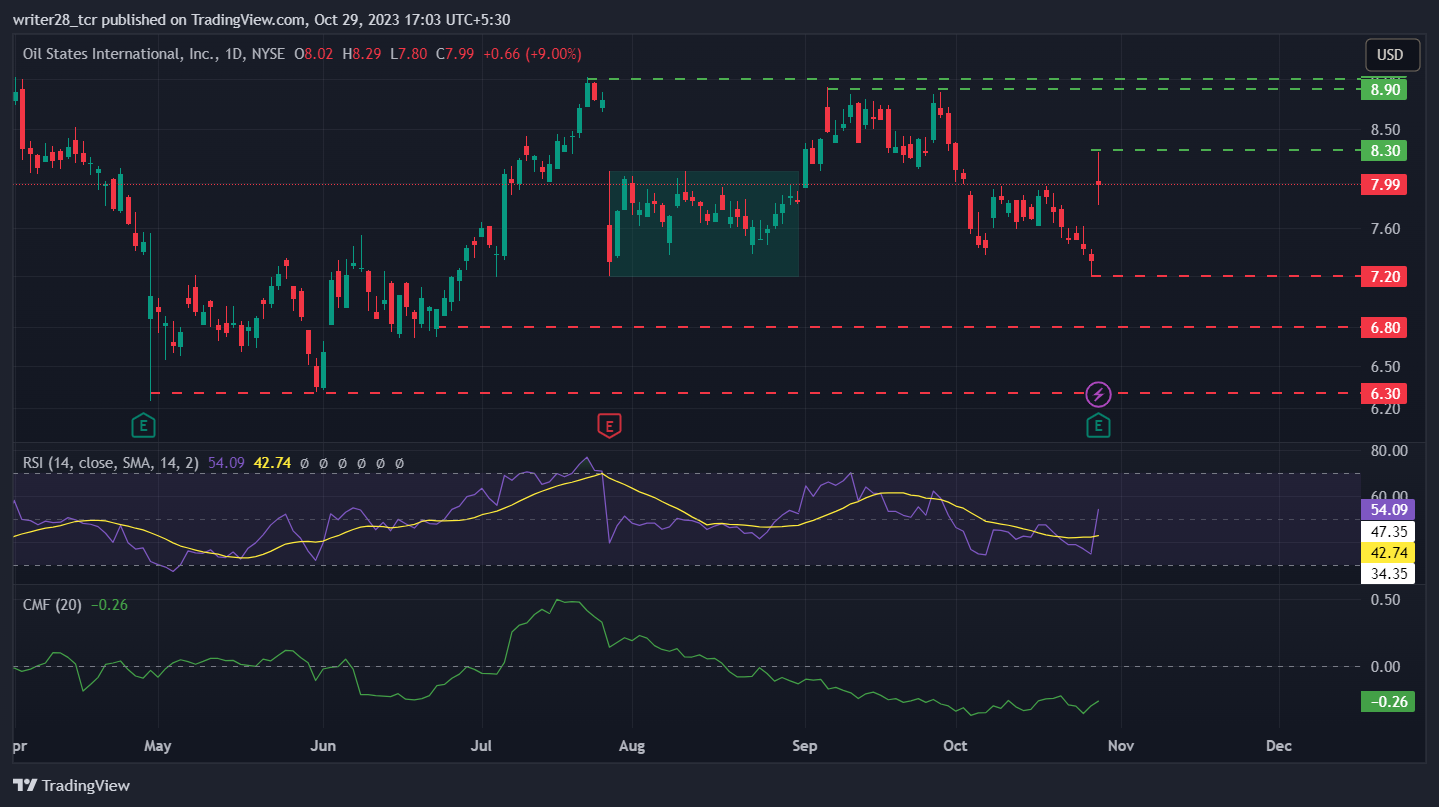Viewport: 1439px width, 807px height.
Task: Click the purple lightning bolt event icon
Action: pyautogui.click(x=1098, y=393)
